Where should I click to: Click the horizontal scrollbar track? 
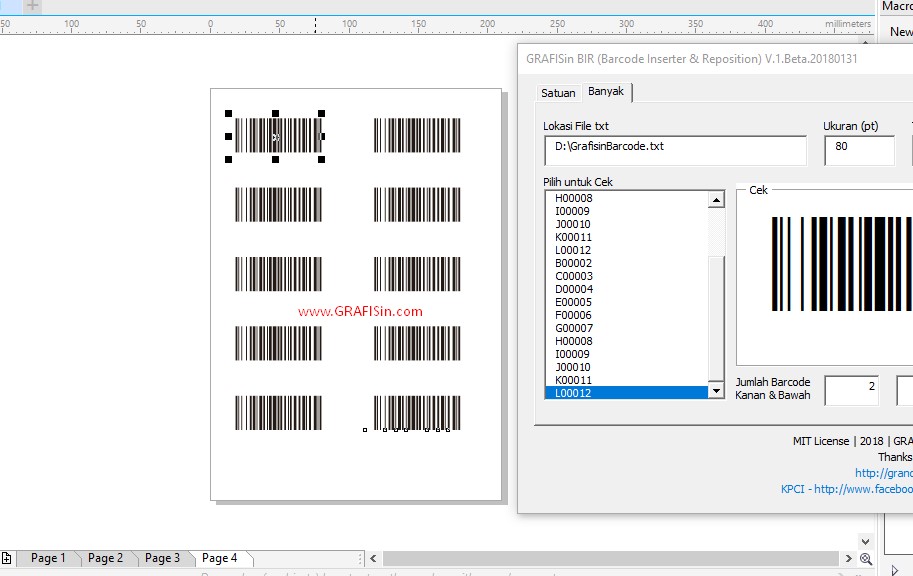(x=610, y=559)
